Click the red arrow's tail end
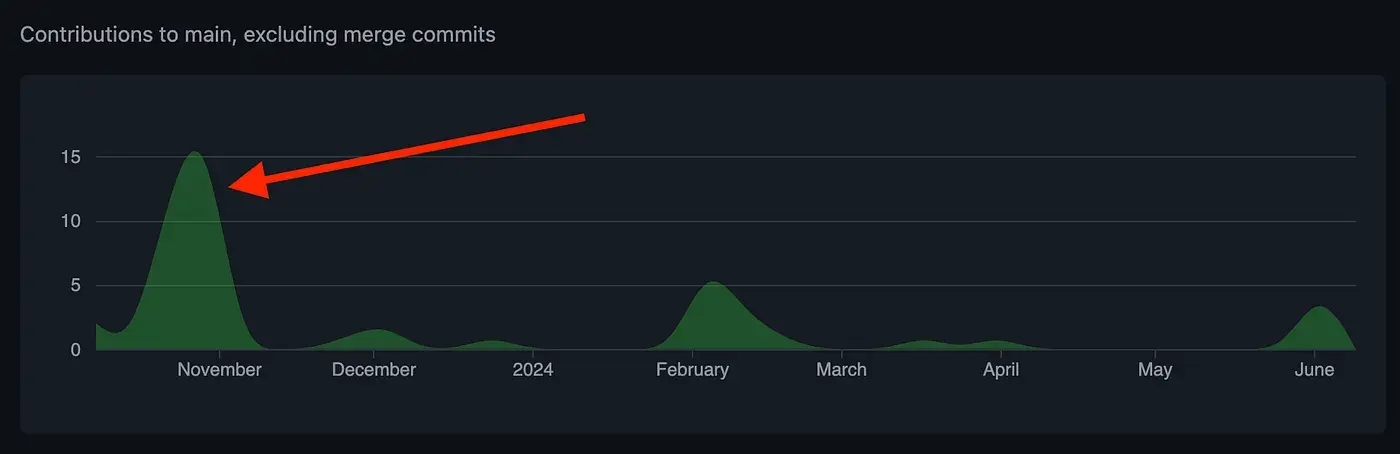The width and height of the screenshot is (1400, 454). pyautogui.click(x=581, y=118)
